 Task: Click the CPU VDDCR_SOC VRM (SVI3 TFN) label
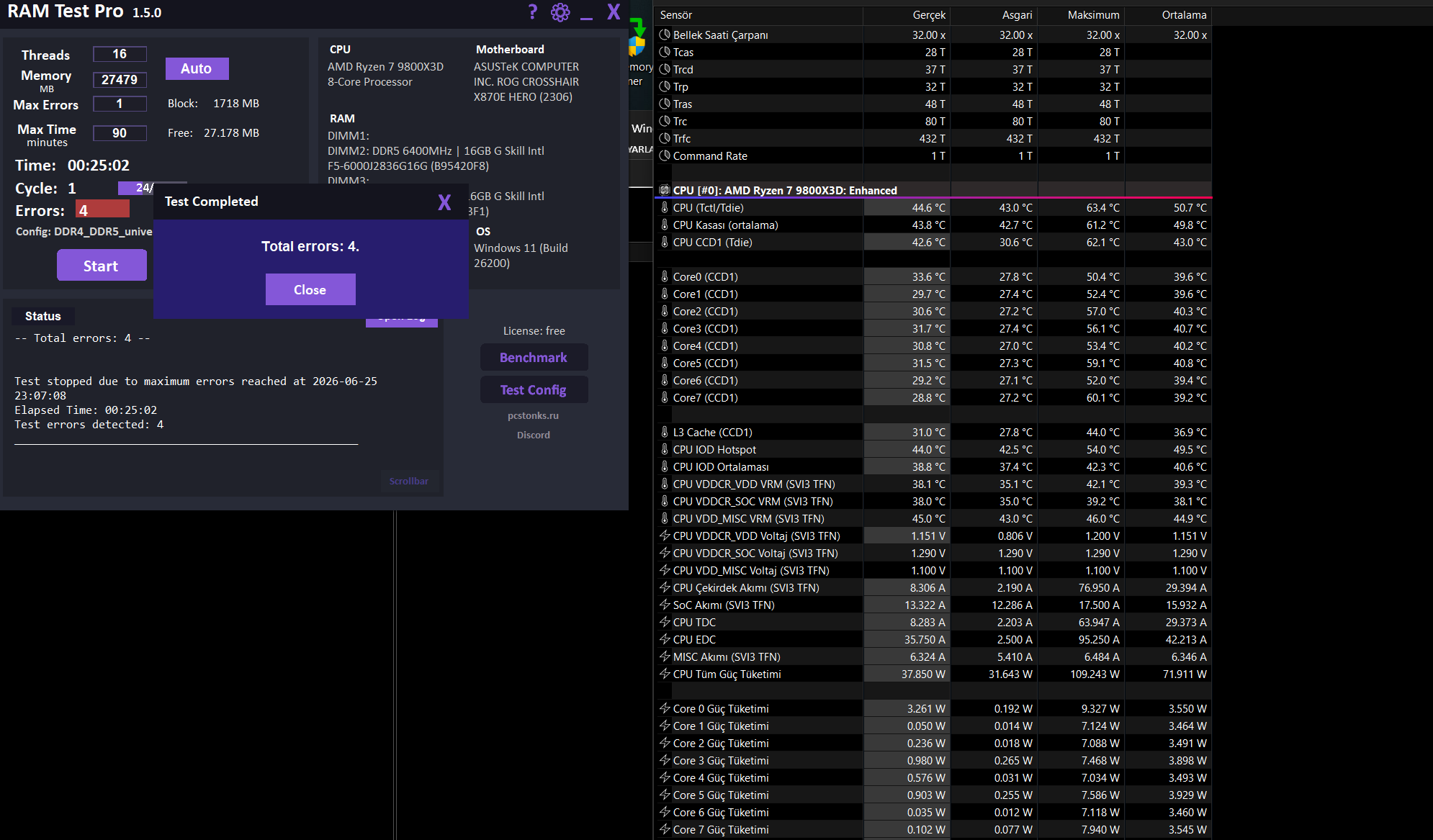pos(753,501)
